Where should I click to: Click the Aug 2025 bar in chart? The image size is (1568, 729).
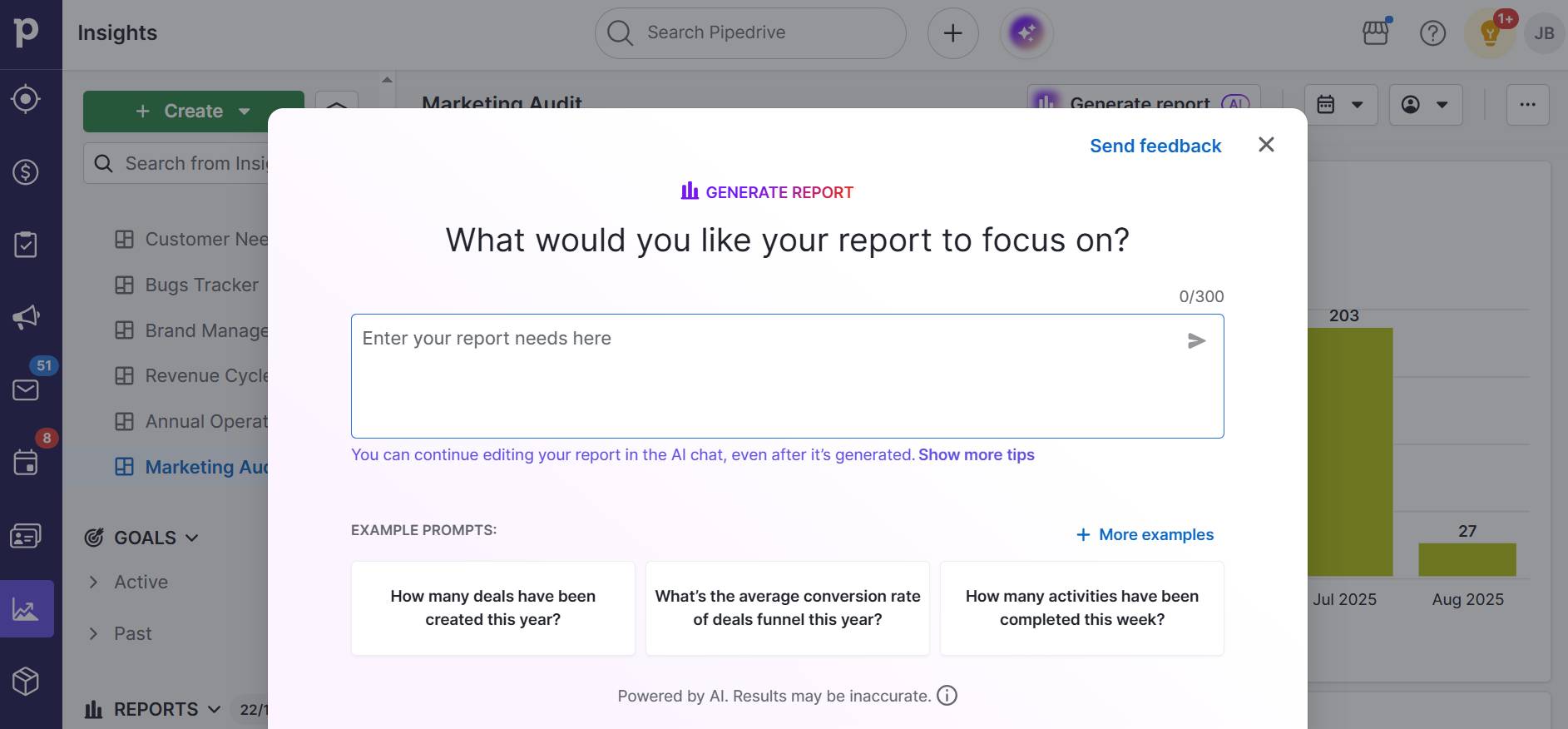tap(1467, 560)
